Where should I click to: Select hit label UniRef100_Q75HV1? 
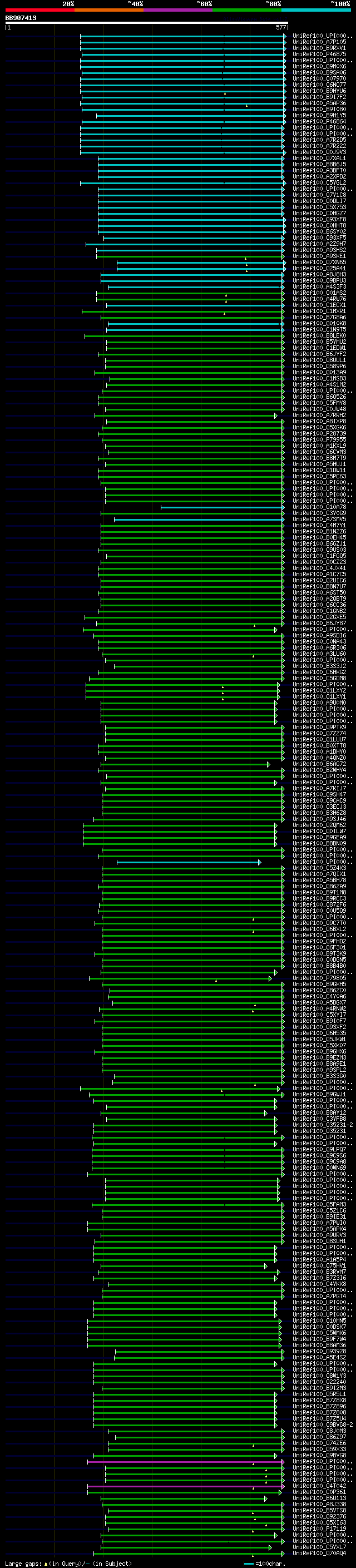pyautogui.click(x=319, y=1265)
